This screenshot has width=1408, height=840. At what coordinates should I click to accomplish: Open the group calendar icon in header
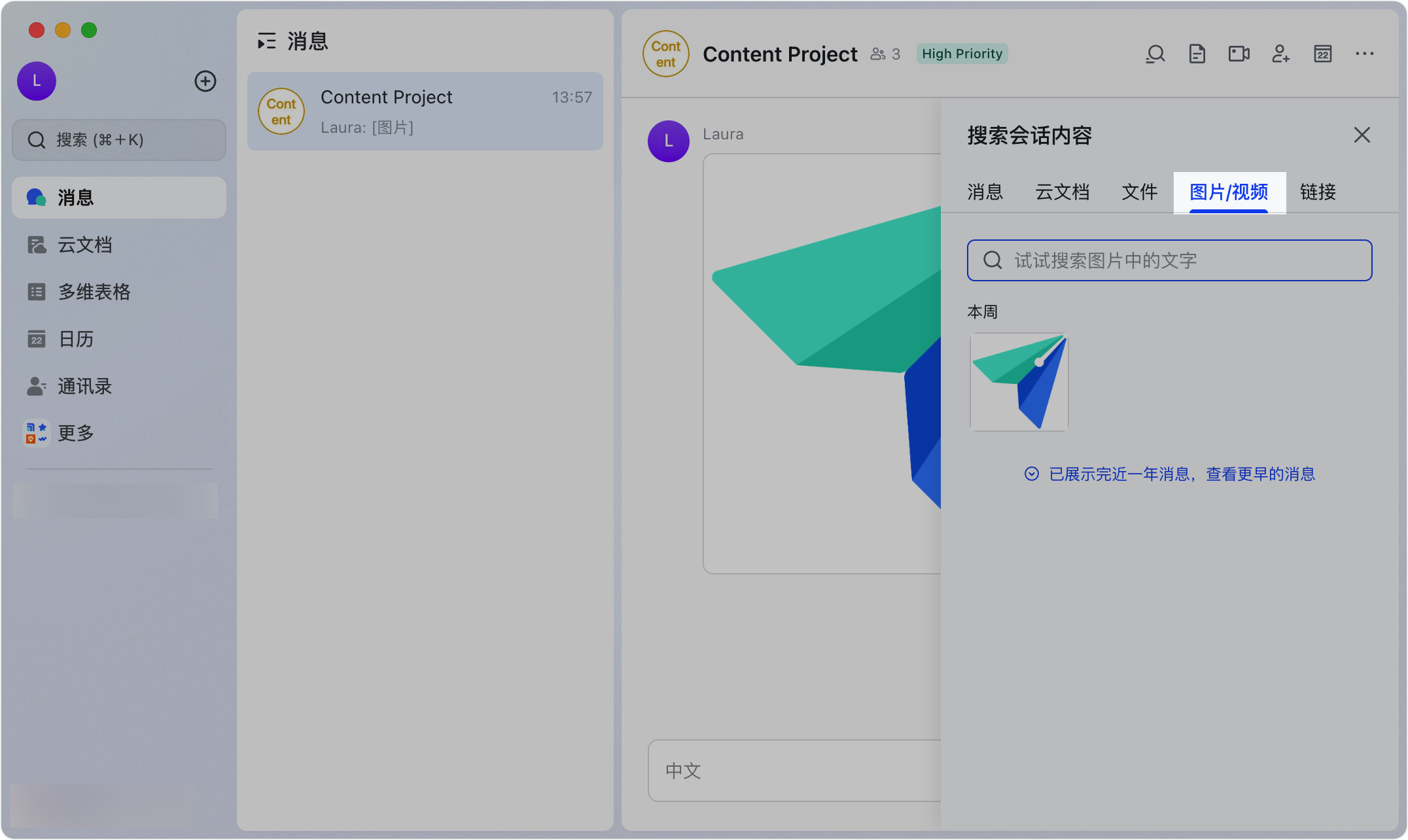pos(1322,54)
